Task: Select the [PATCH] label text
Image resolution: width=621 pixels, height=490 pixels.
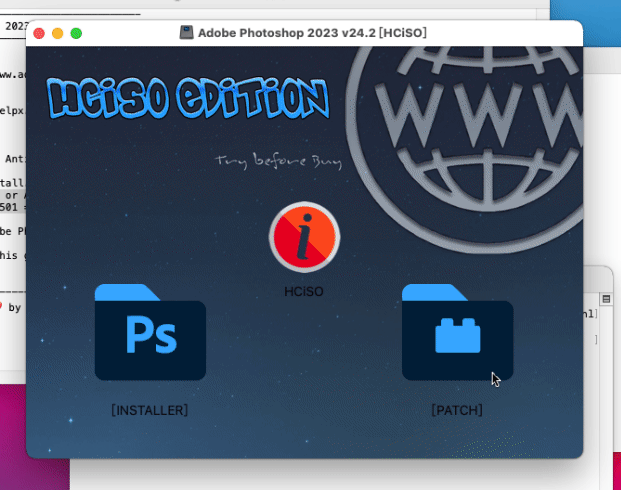Action: [457, 410]
